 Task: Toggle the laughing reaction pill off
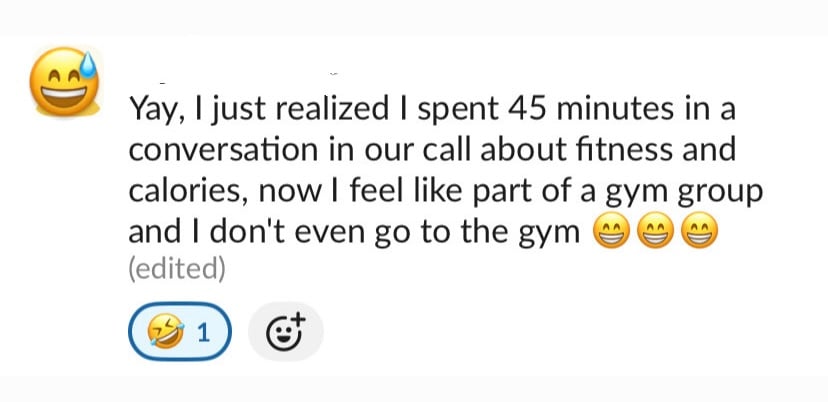[x=180, y=332]
